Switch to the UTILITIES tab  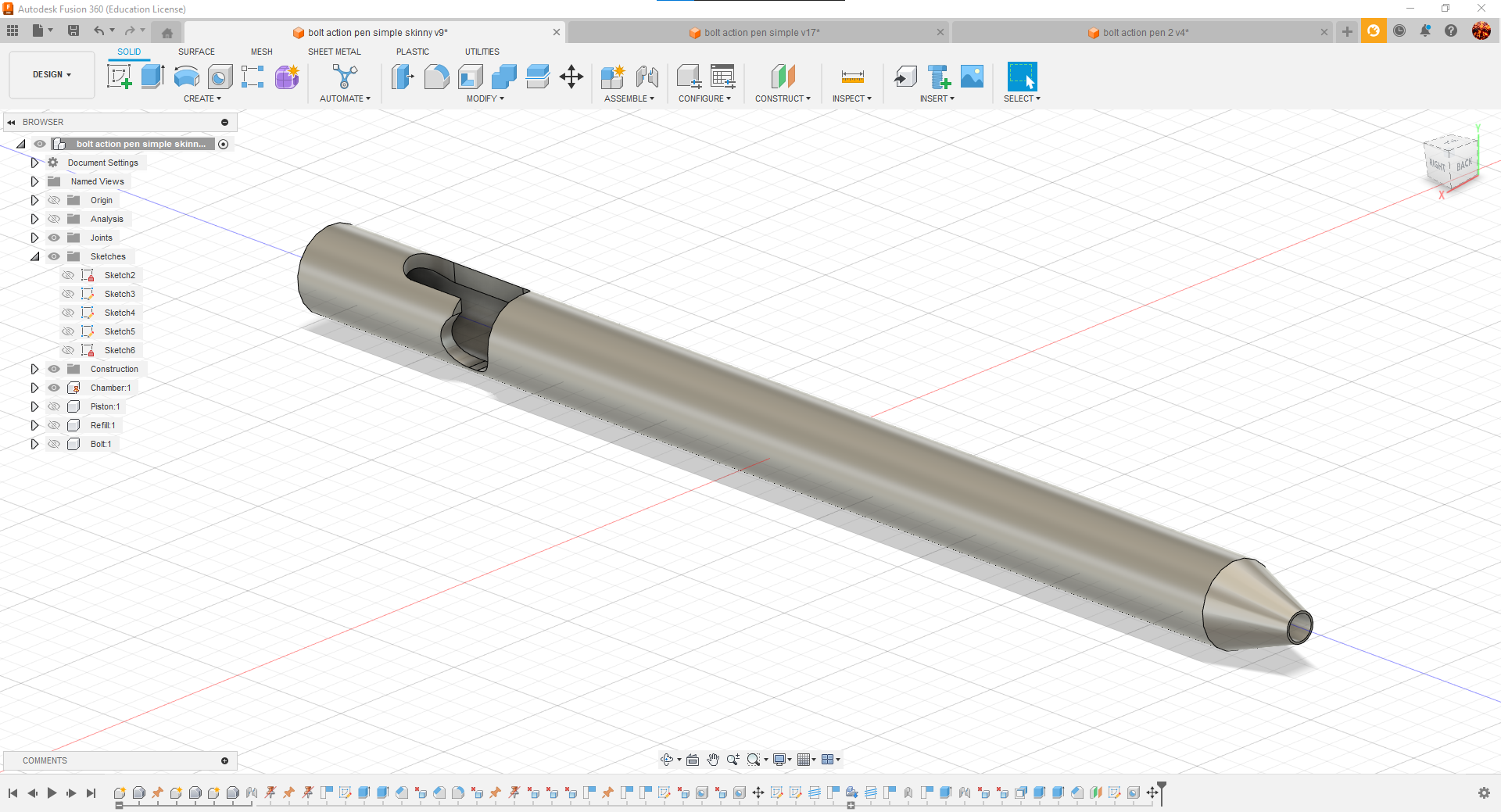pos(482,52)
